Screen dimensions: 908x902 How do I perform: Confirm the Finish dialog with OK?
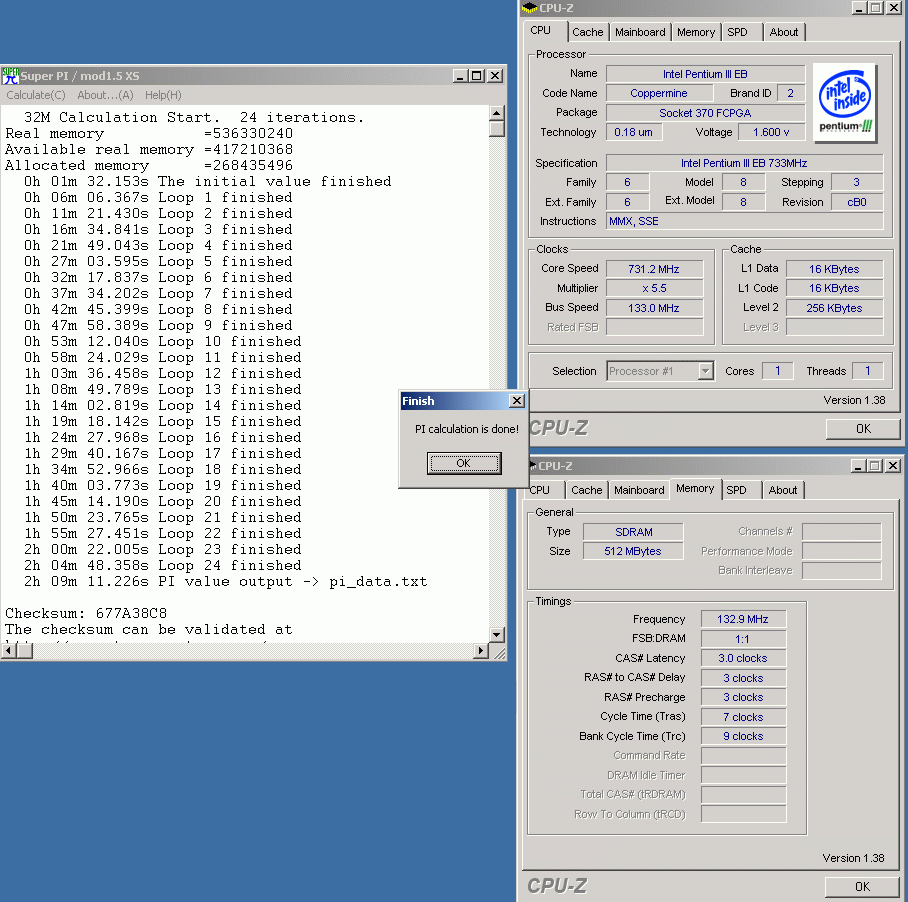(464, 463)
